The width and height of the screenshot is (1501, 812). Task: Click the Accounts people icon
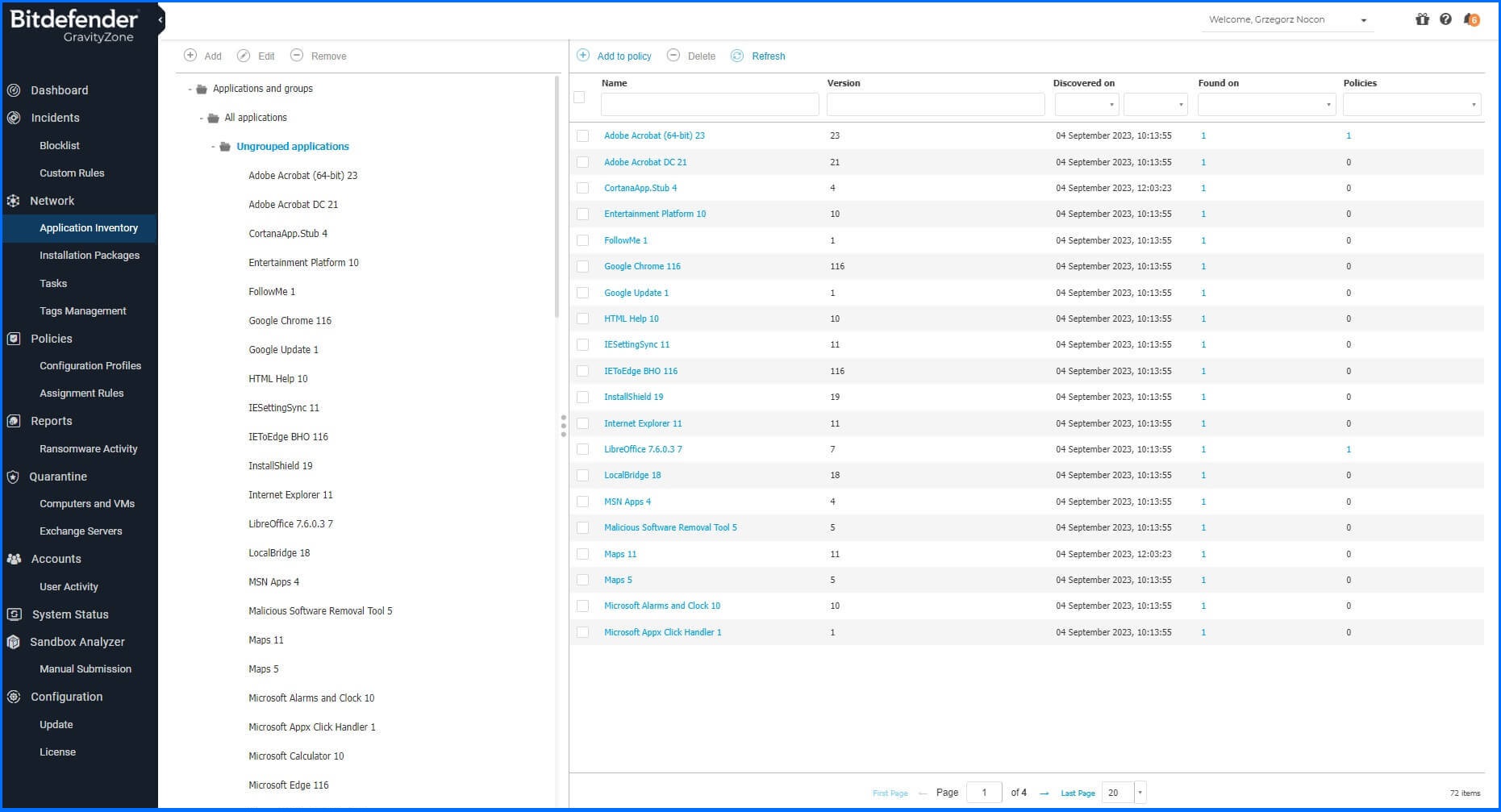tap(14, 559)
